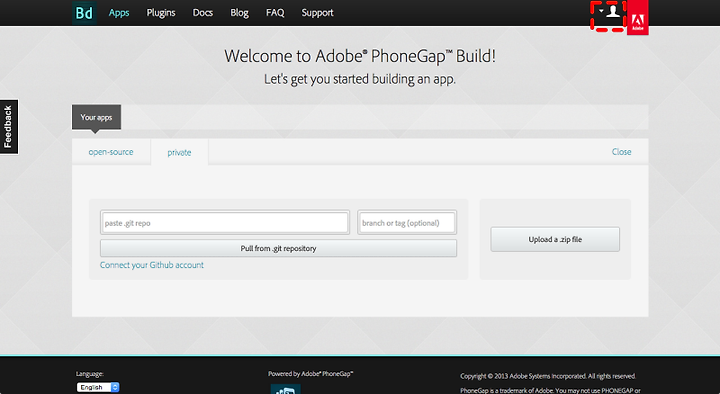This screenshot has height=394, width=720.
Task: Close the new app panel
Action: click(x=621, y=152)
